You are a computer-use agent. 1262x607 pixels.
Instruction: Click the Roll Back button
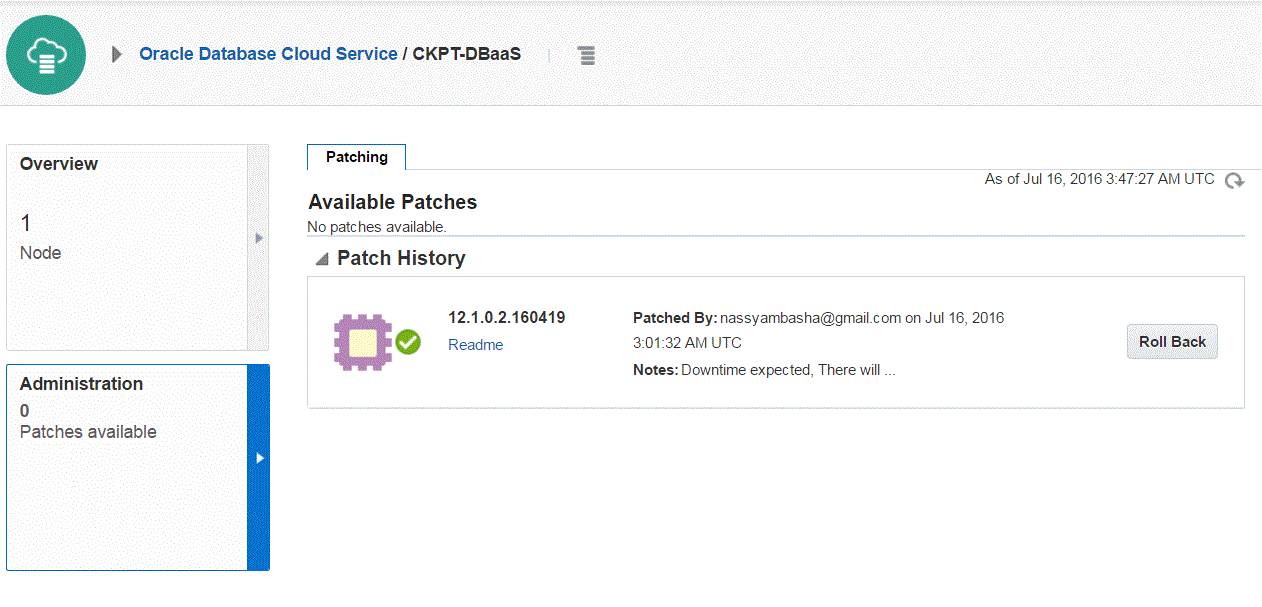pos(1172,341)
